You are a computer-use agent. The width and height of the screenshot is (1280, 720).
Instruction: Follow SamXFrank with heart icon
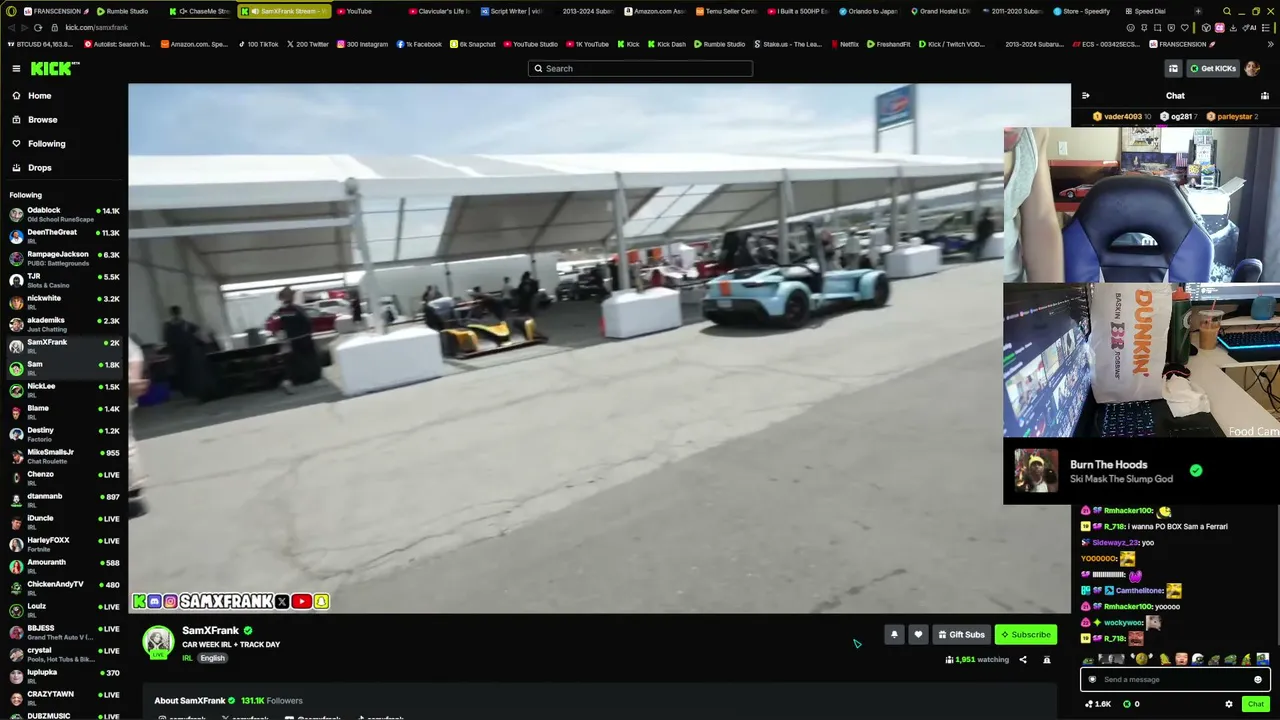point(918,634)
